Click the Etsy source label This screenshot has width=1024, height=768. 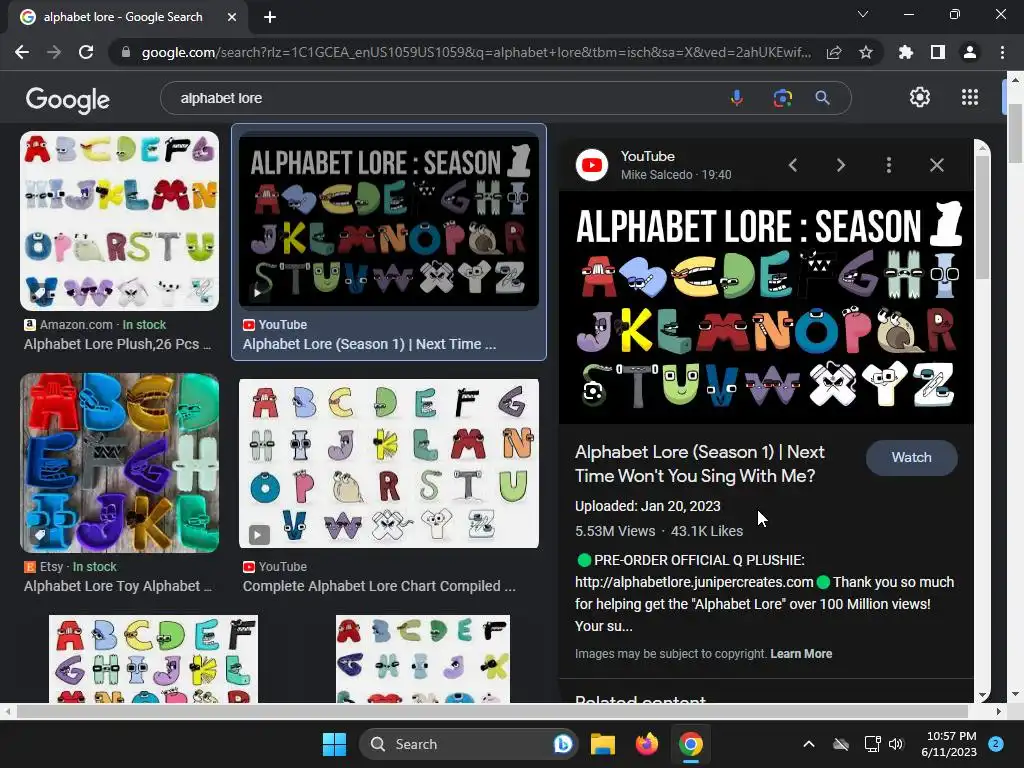click(x=51, y=567)
